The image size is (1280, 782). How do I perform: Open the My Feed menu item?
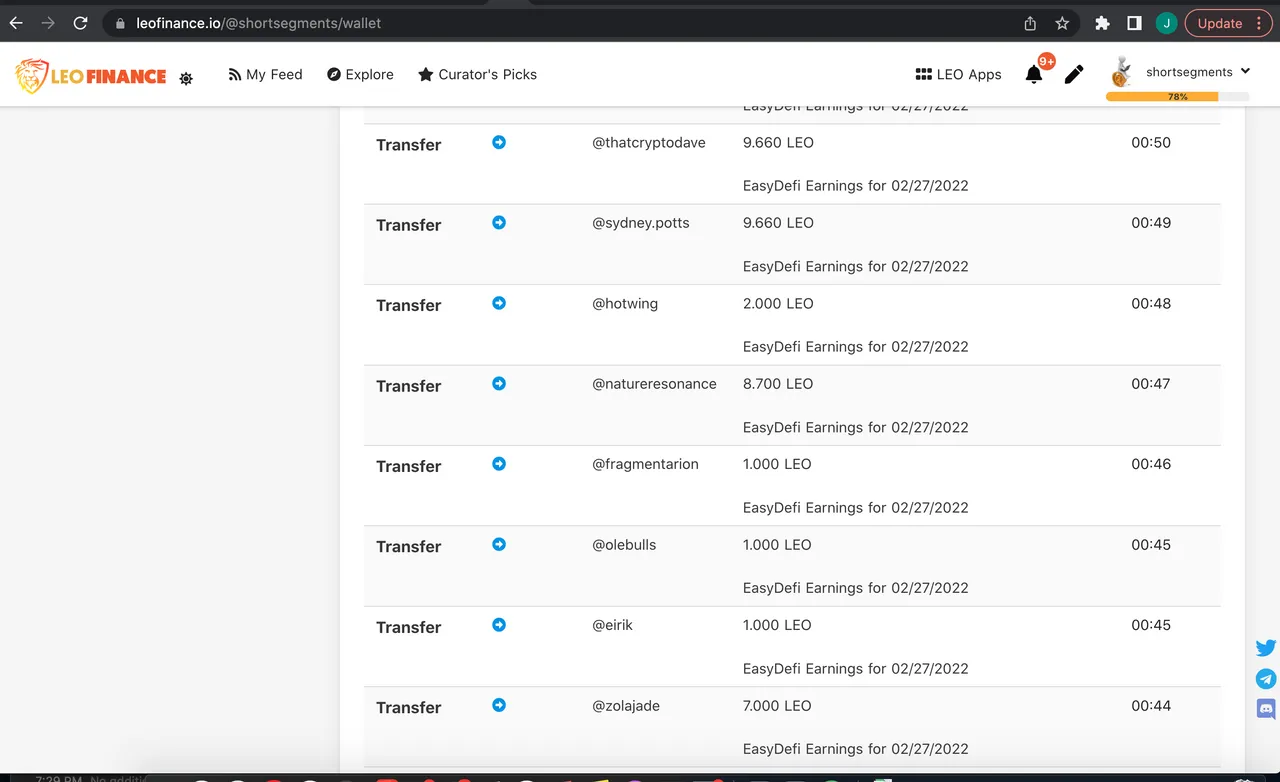(265, 74)
